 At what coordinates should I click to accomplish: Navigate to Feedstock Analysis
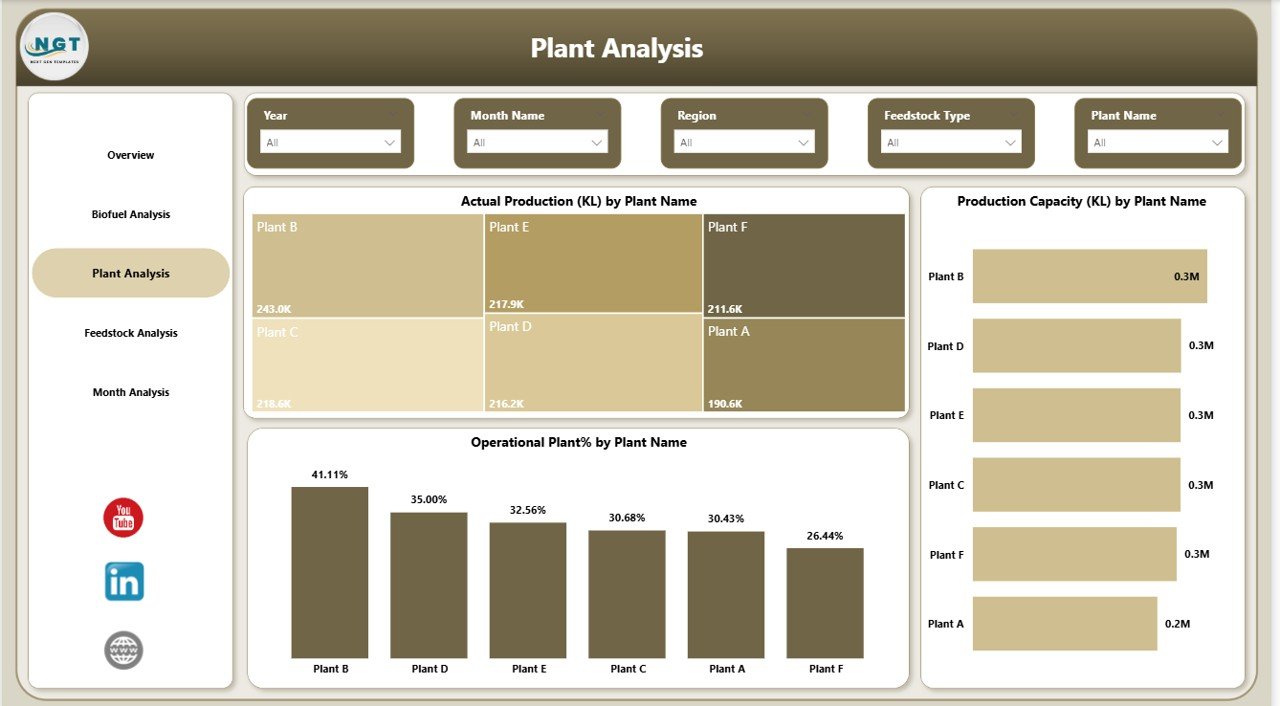130,332
